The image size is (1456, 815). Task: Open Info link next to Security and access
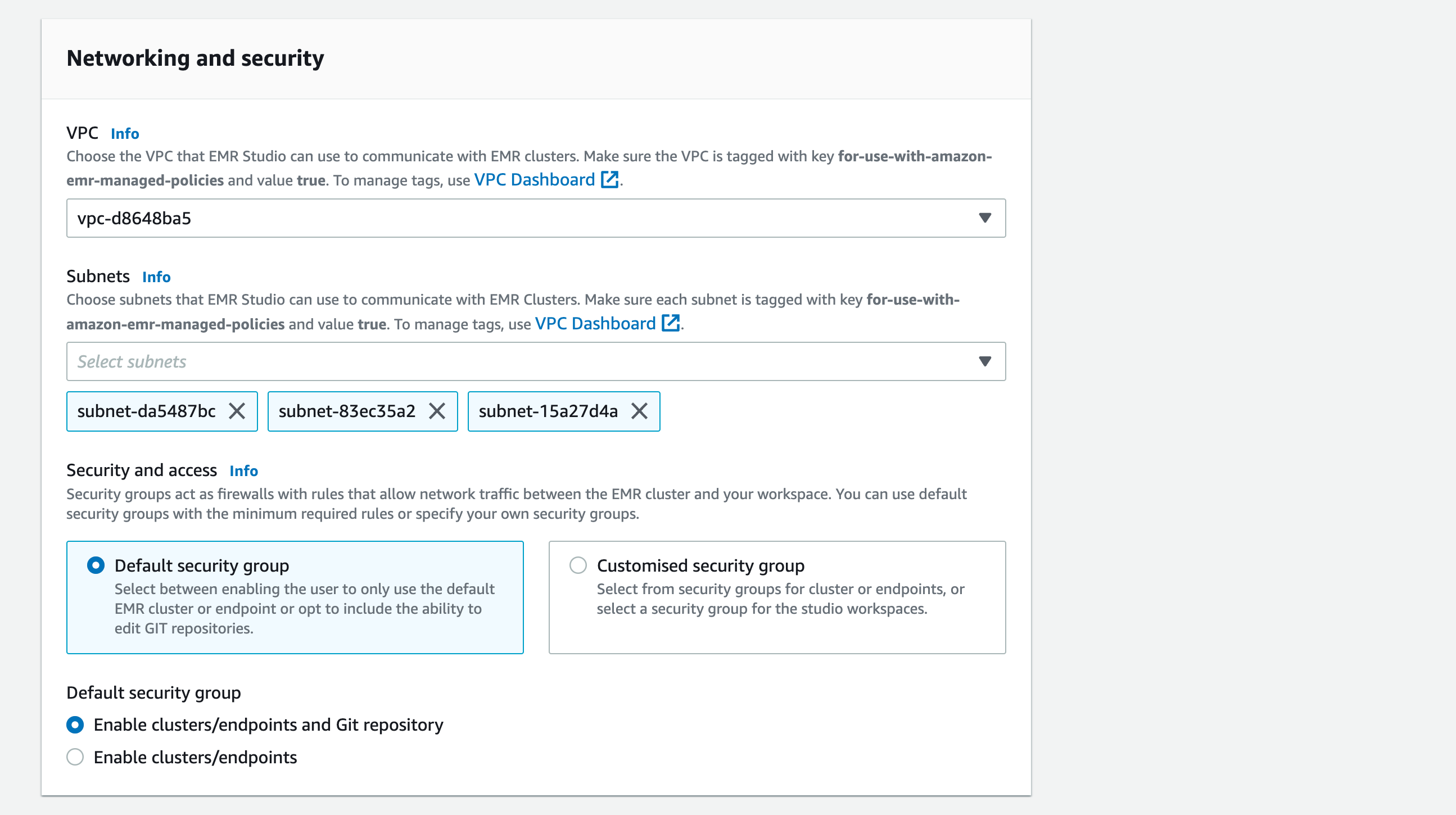coord(243,471)
